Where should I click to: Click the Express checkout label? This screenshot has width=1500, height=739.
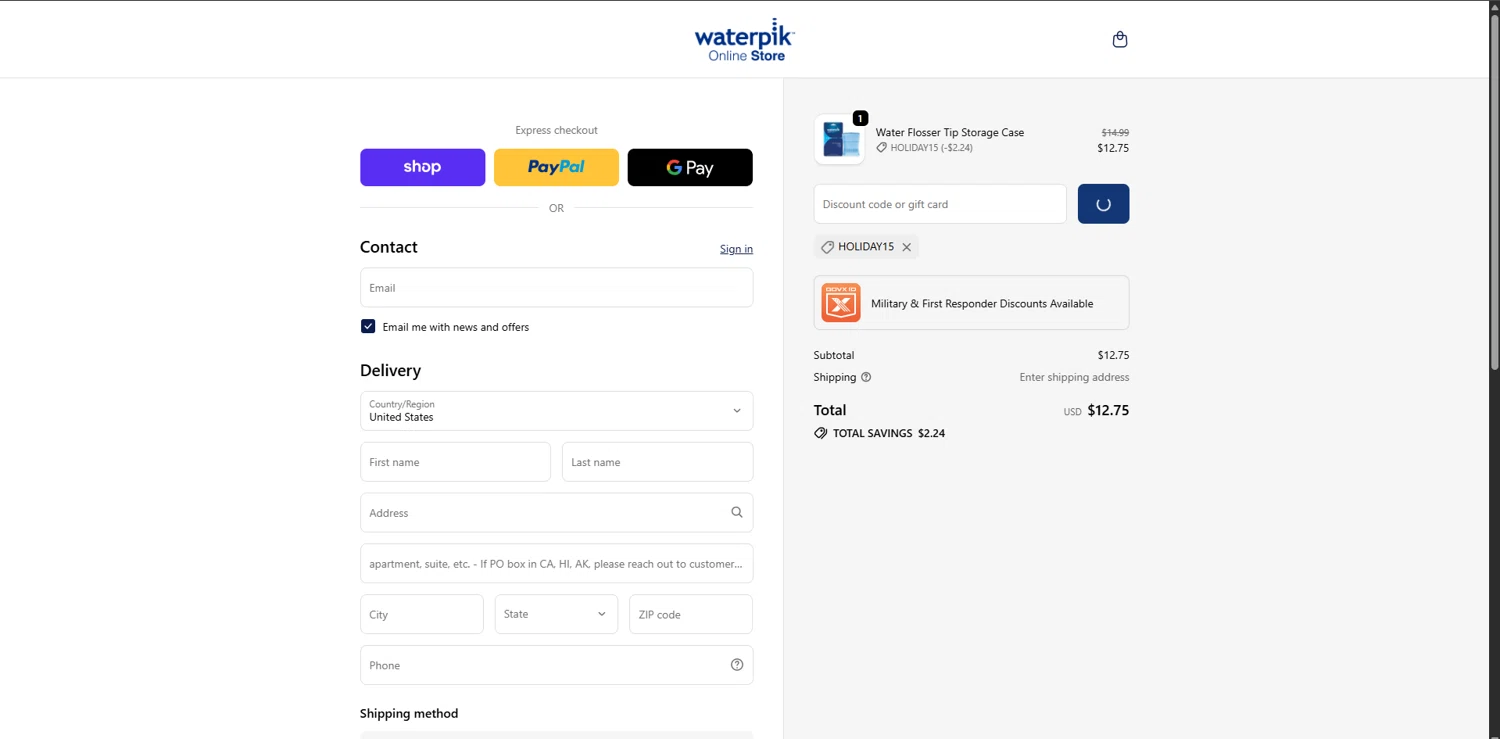[556, 130]
